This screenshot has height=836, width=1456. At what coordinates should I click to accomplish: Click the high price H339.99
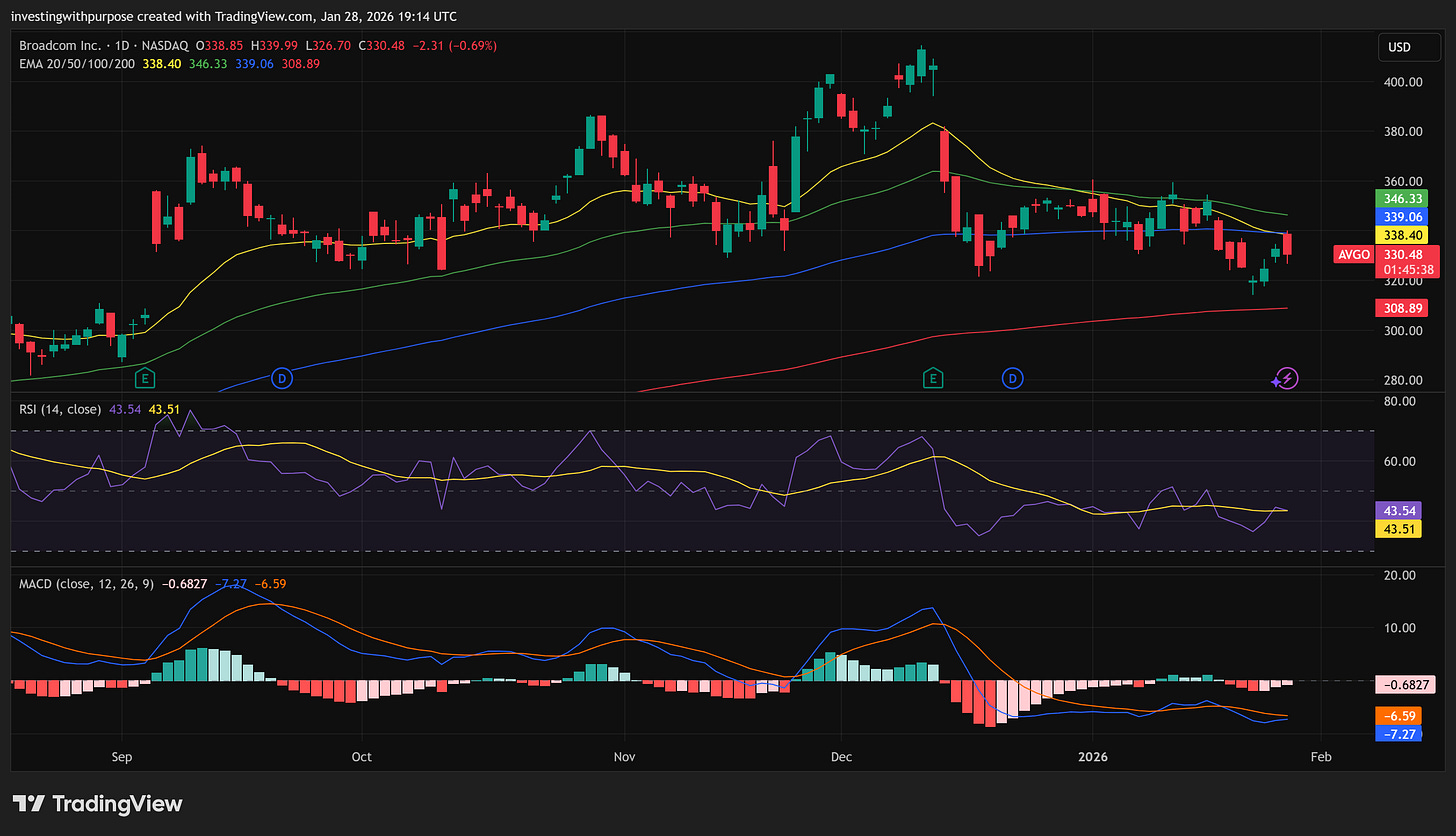(275, 46)
